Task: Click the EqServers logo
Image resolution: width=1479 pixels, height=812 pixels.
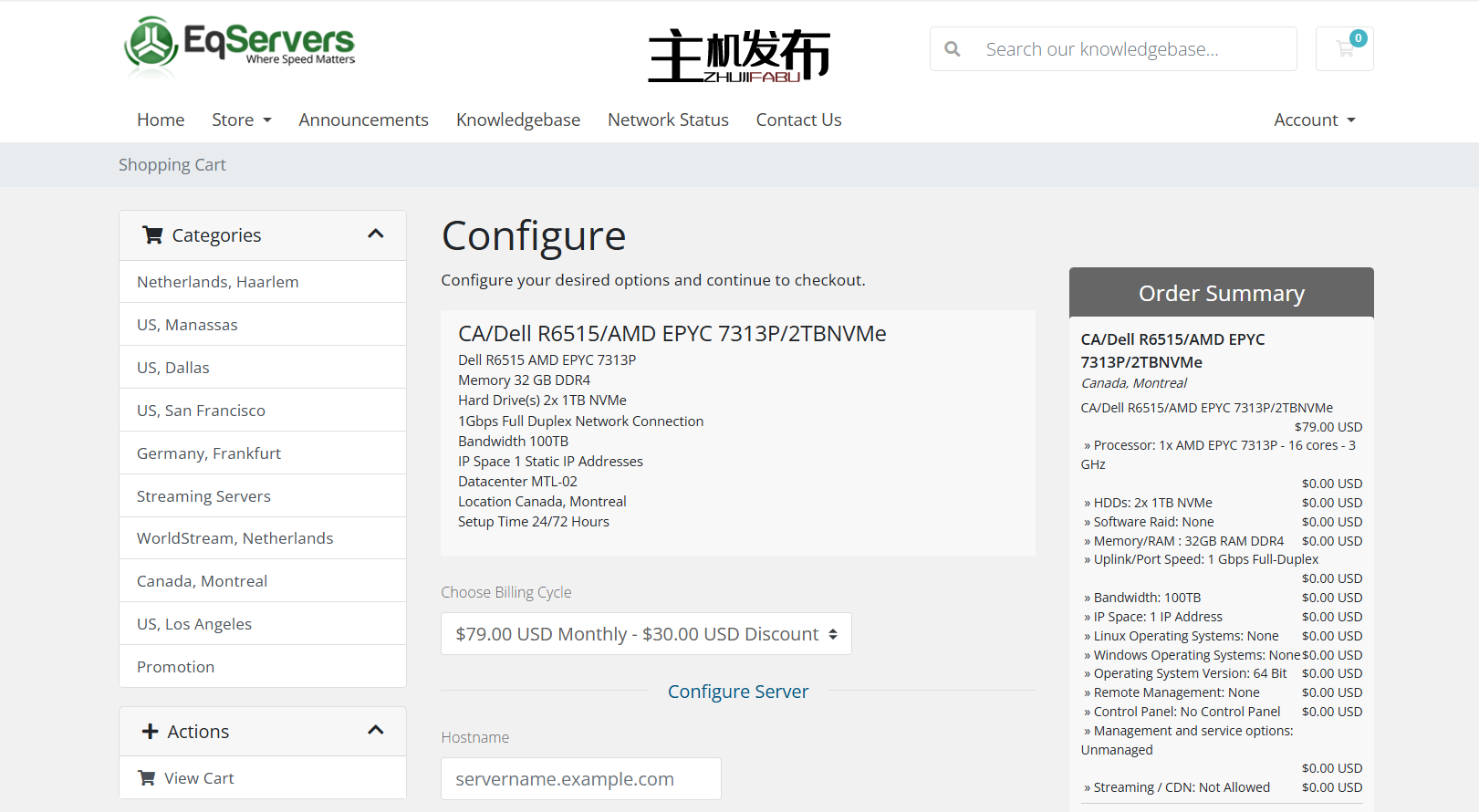Action: [x=239, y=44]
